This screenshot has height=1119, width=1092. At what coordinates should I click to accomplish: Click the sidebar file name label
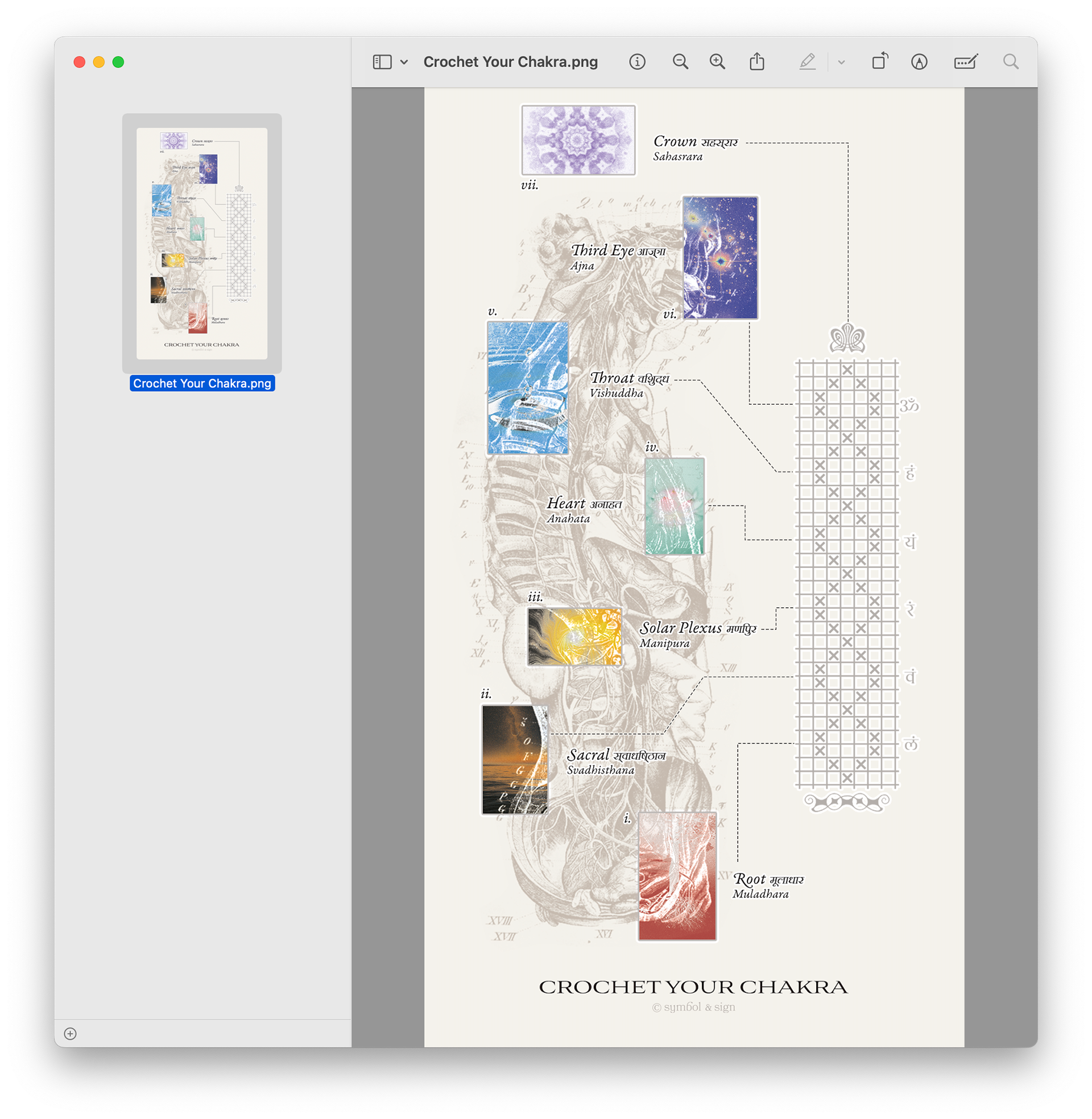click(202, 383)
